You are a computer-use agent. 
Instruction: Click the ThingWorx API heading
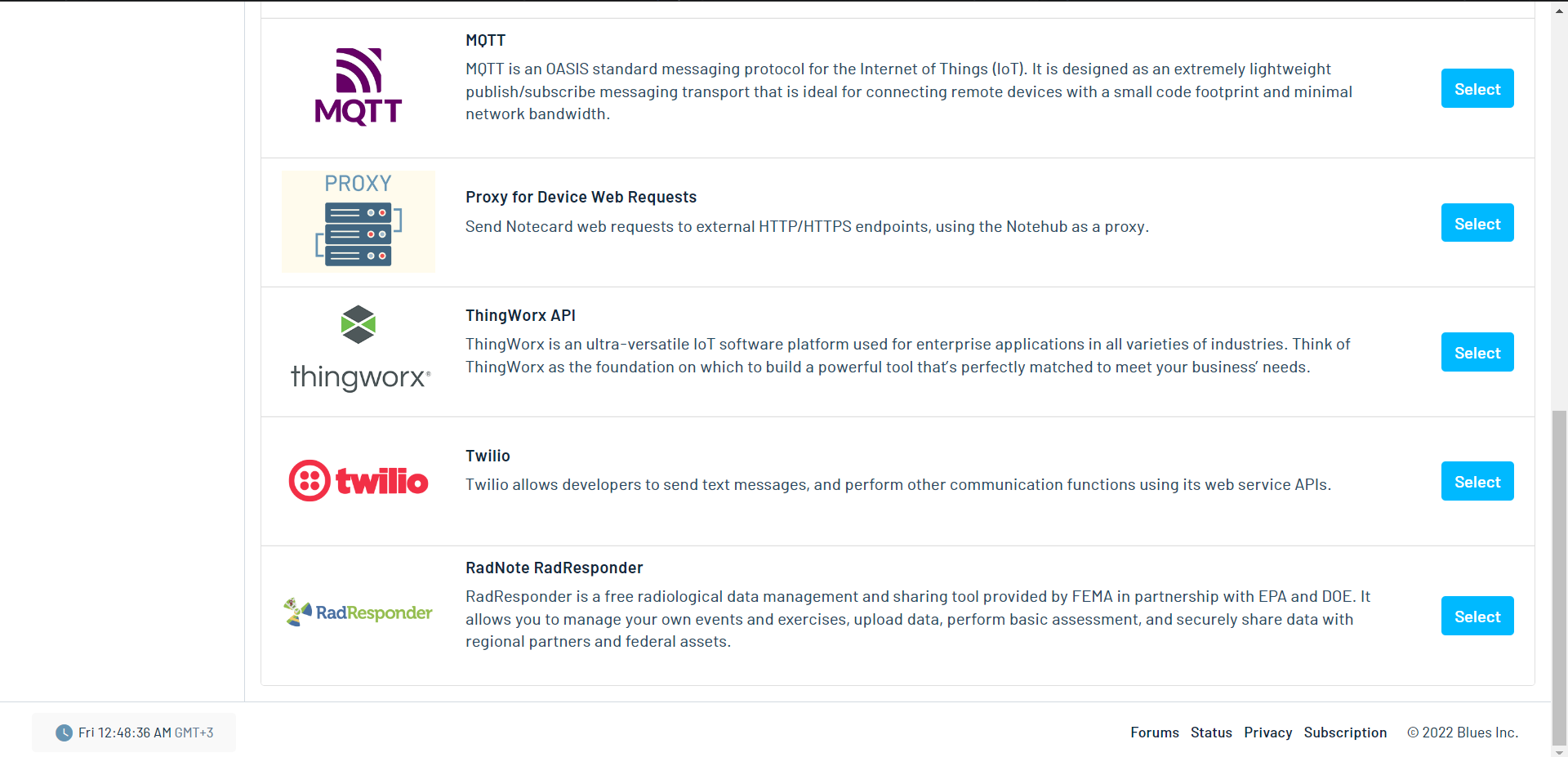tap(520, 315)
